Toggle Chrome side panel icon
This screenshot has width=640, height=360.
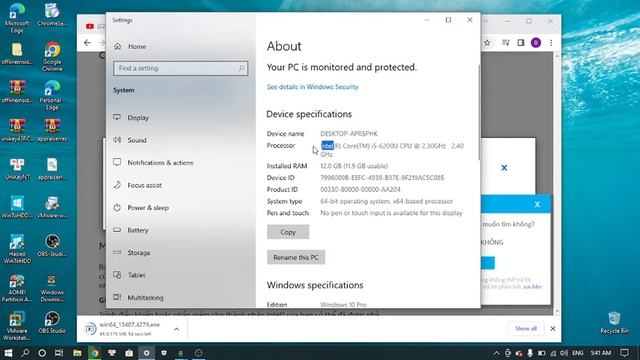[x=521, y=42]
